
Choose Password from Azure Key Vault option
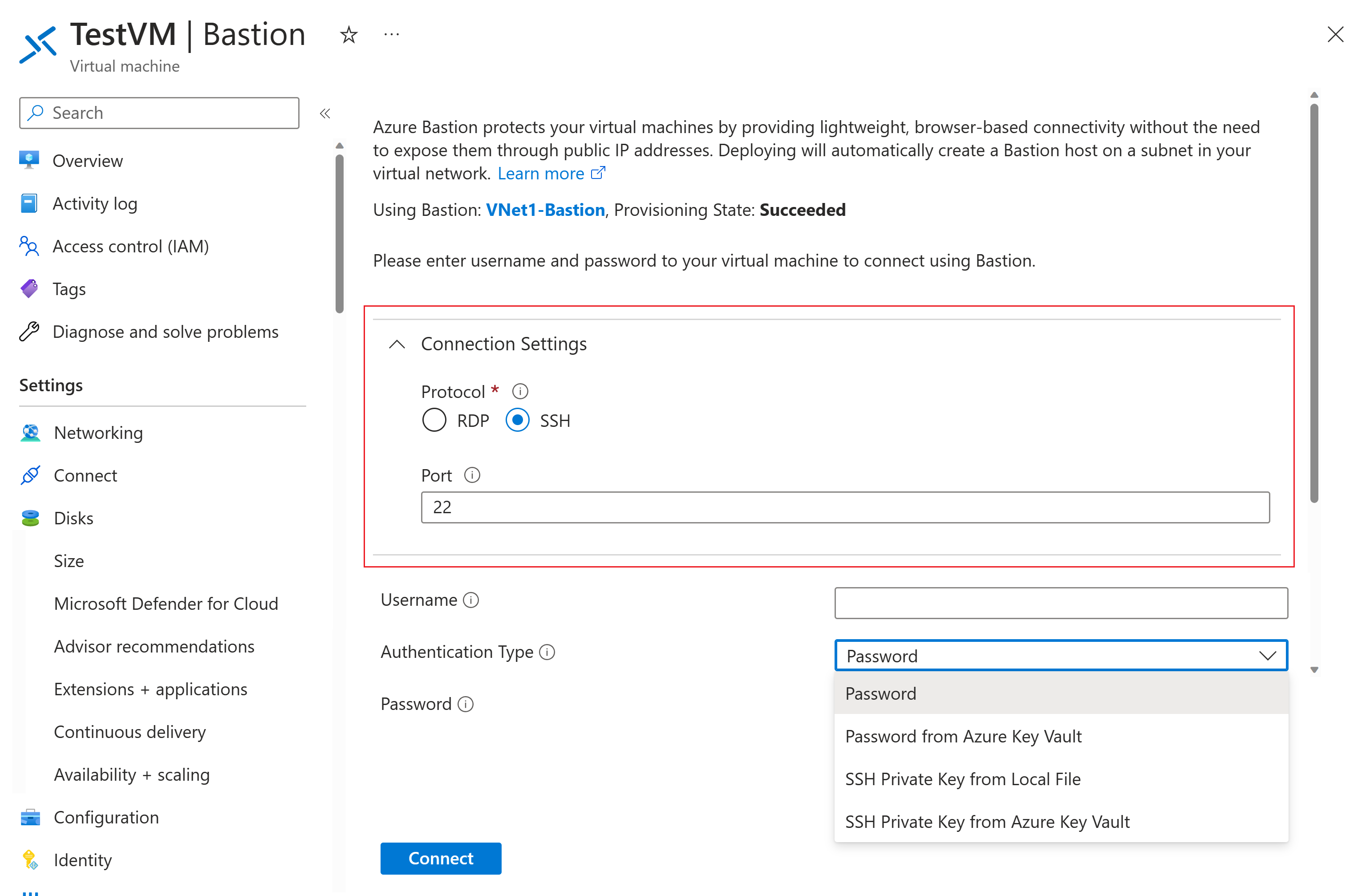point(963,736)
